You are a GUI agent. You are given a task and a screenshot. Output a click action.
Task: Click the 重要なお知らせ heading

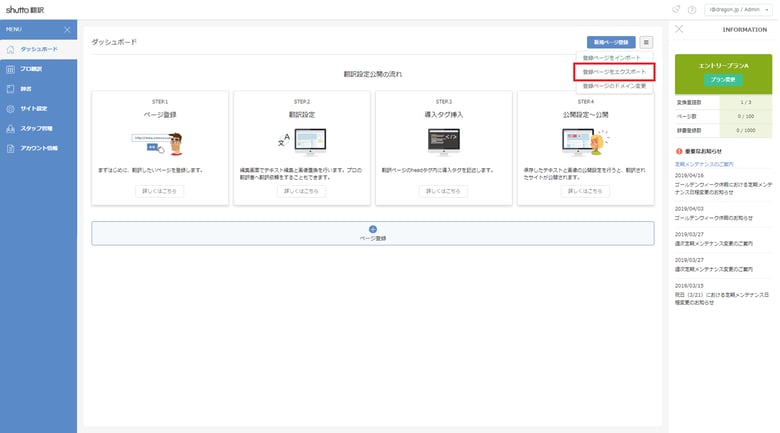click(x=703, y=151)
